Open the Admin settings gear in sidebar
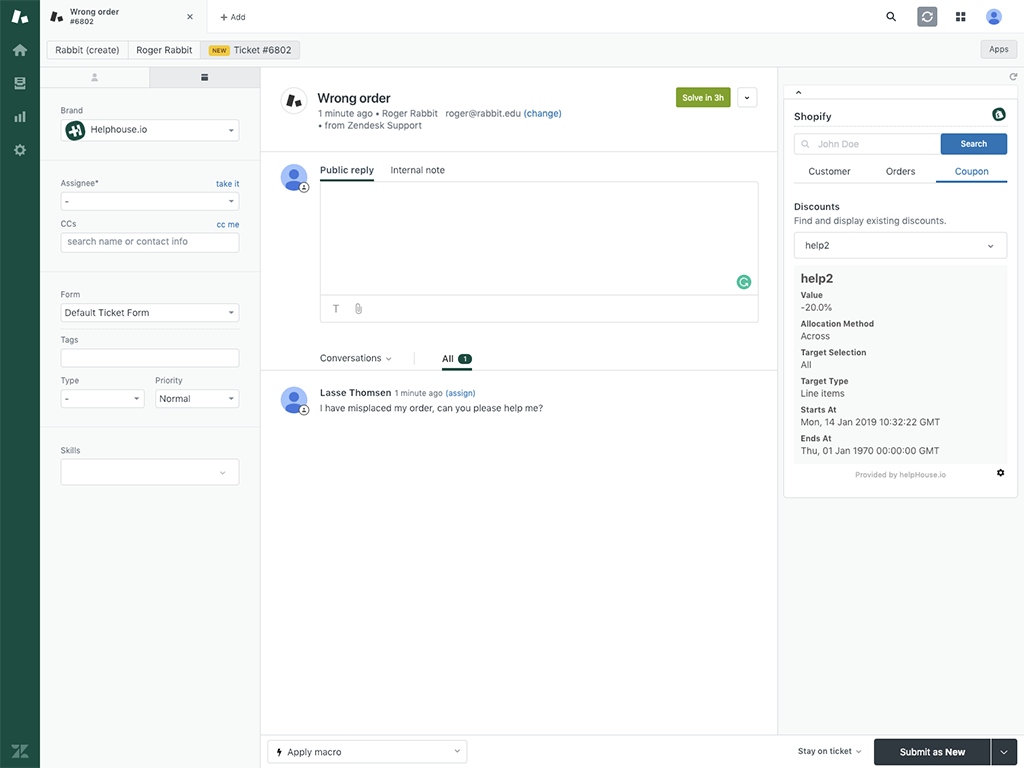1024x768 pixels. [x=19, y=149]
